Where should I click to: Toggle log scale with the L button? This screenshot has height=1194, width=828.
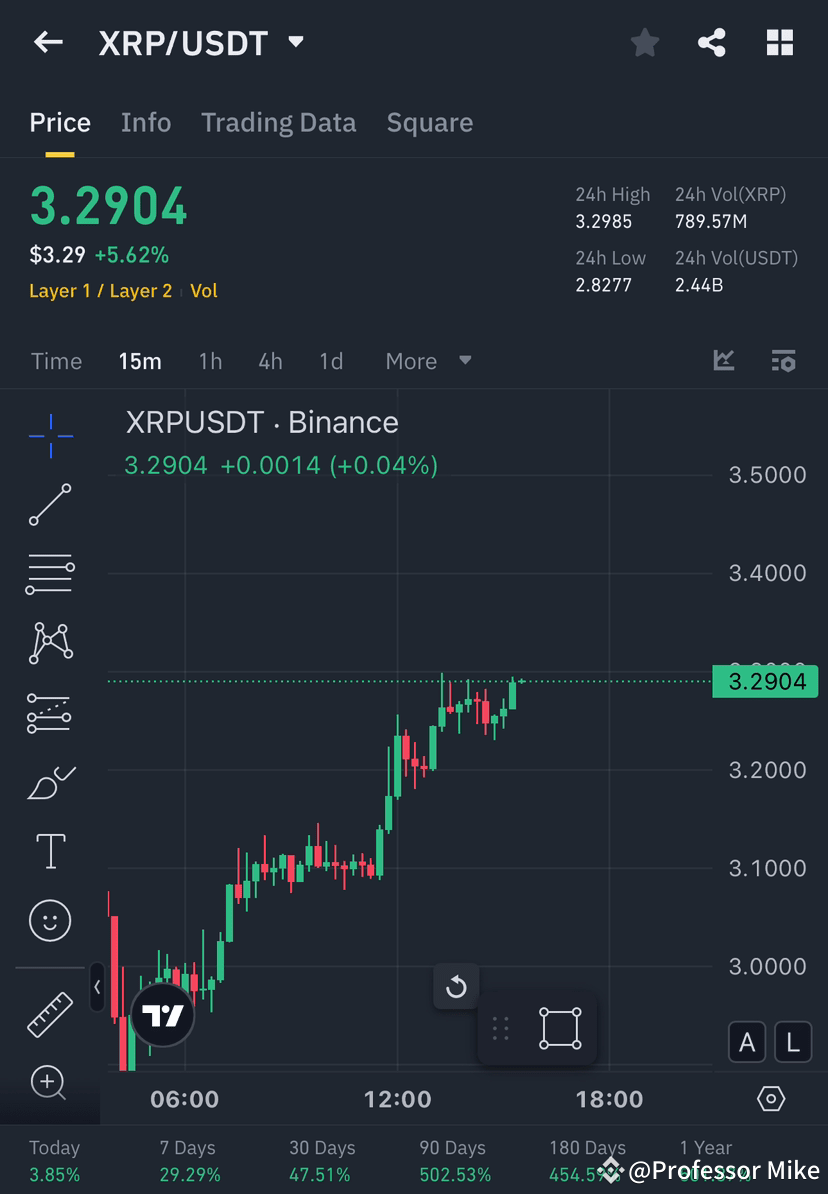(x=792, y=1042)
